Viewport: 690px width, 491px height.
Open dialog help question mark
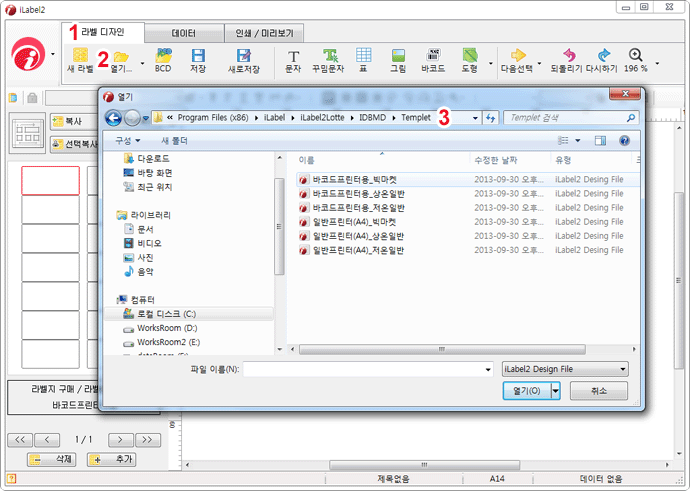click(x=624, y=140)
